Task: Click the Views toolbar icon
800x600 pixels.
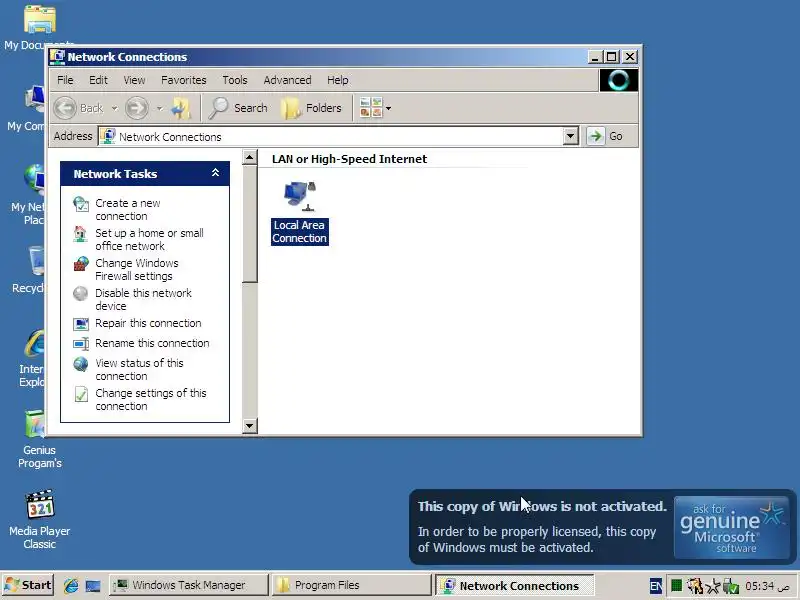Action: click(371, 108)
